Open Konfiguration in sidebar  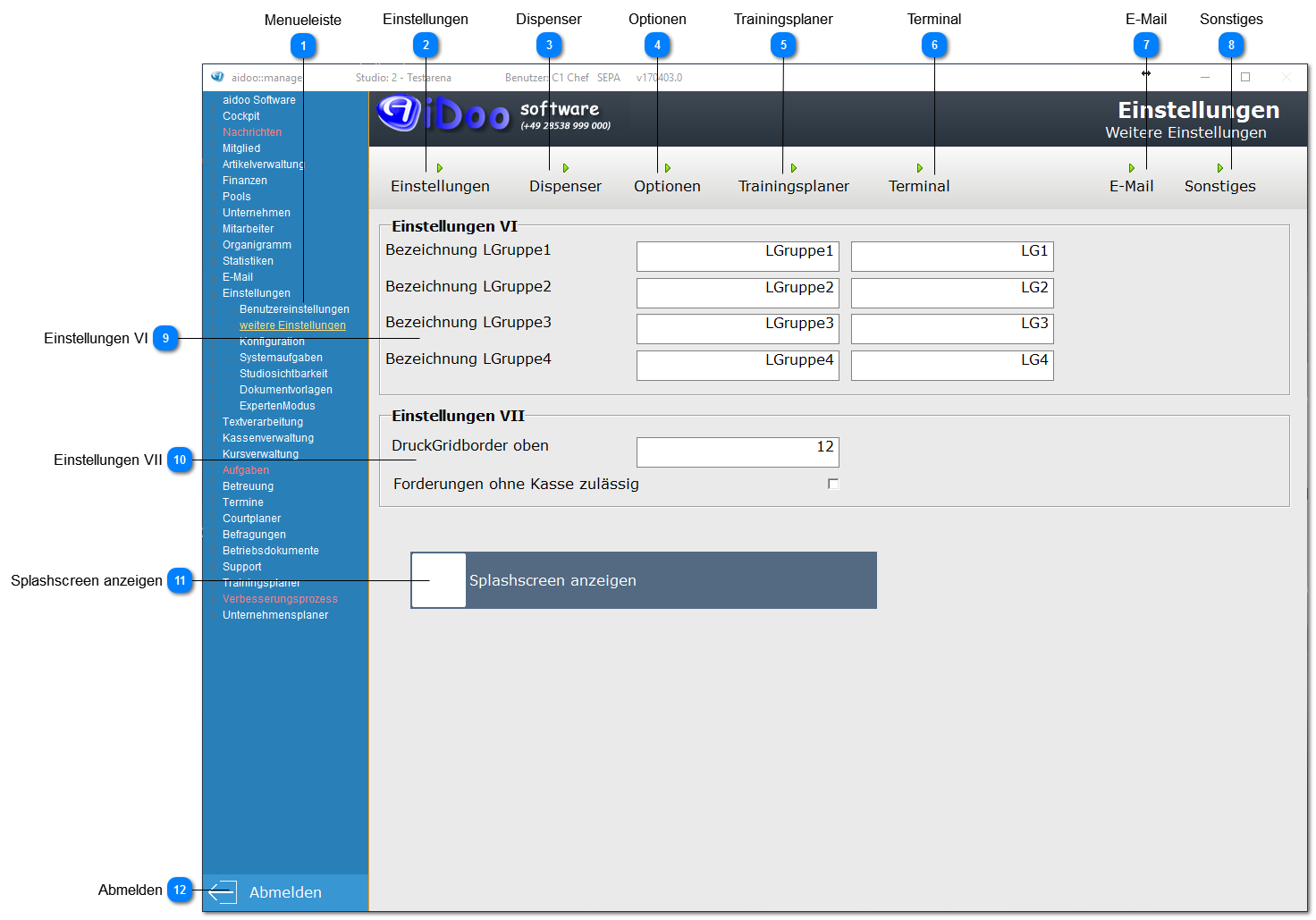[x=272, y=342]
